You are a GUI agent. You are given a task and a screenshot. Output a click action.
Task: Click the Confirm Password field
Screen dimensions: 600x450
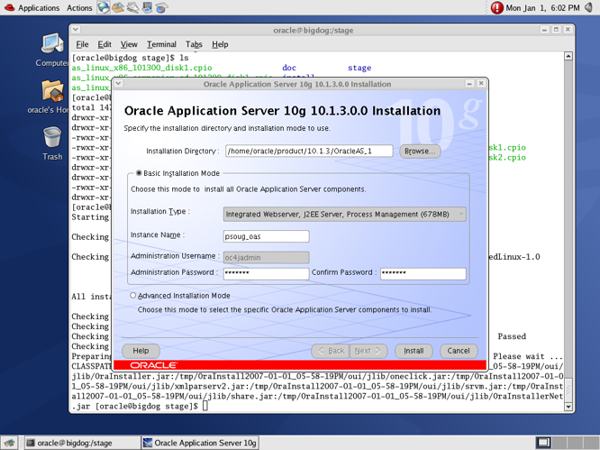click(x=423, y=273)
